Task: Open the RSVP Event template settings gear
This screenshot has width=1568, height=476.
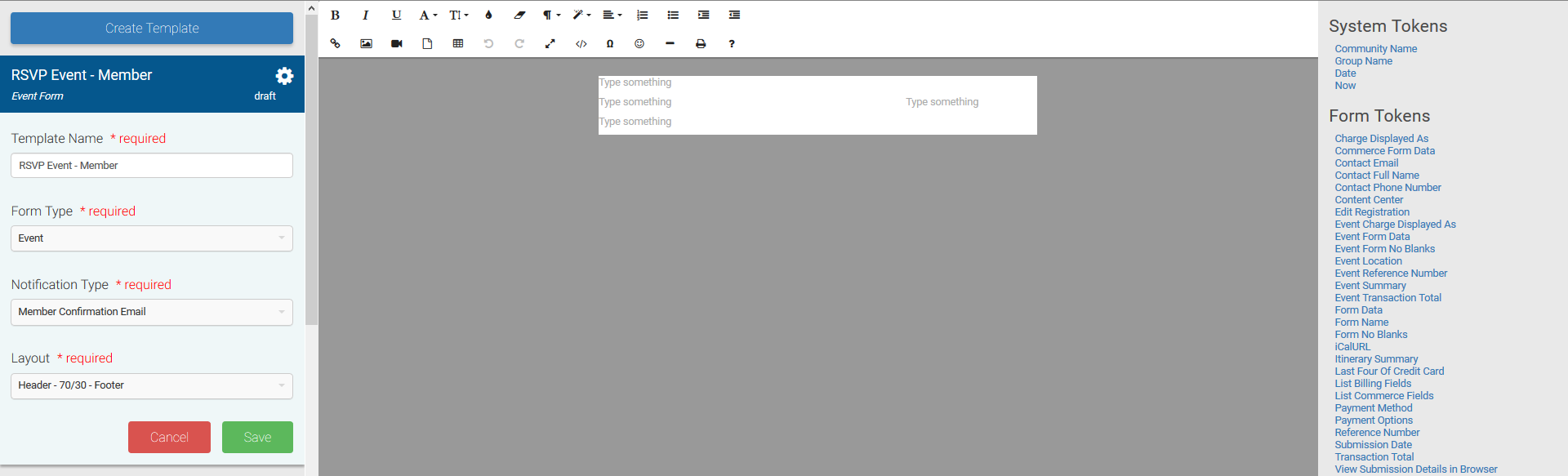Action: [284, 76]
